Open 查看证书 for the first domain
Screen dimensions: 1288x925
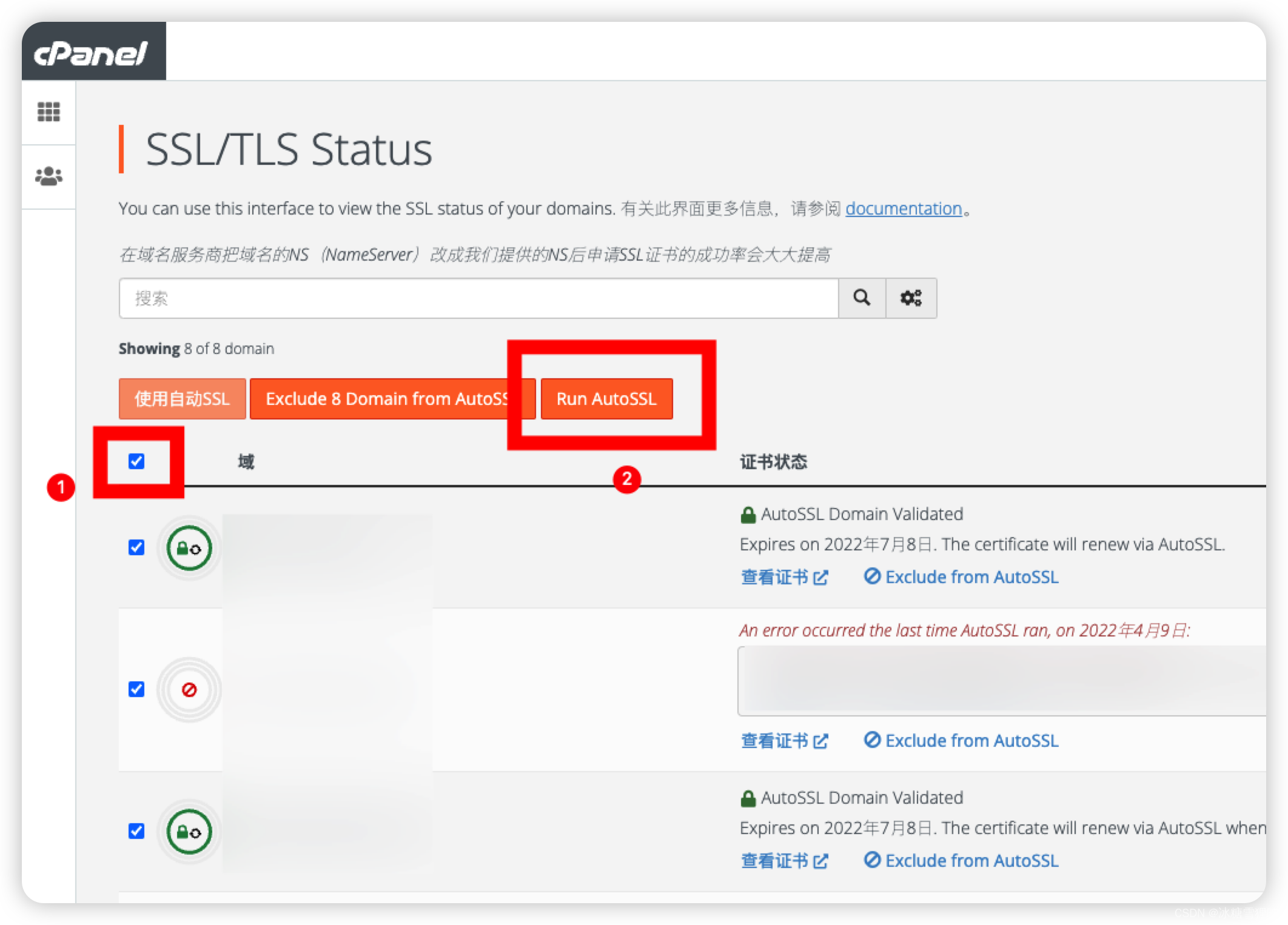784,577
